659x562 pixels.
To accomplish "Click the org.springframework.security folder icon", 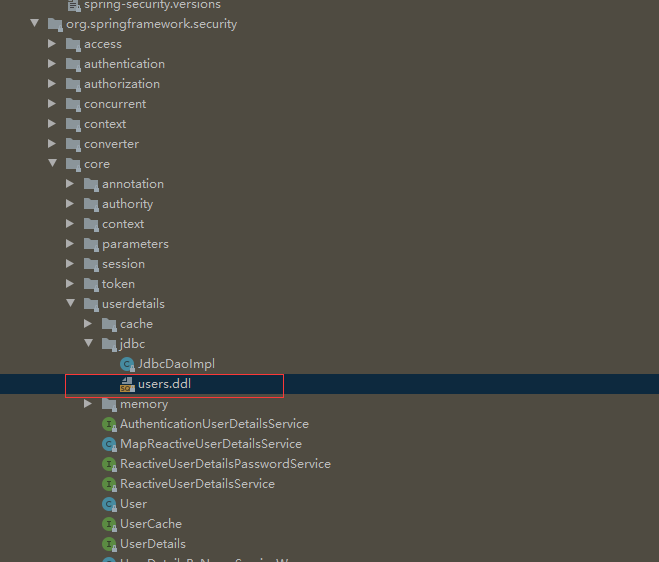I will point(55,24).
